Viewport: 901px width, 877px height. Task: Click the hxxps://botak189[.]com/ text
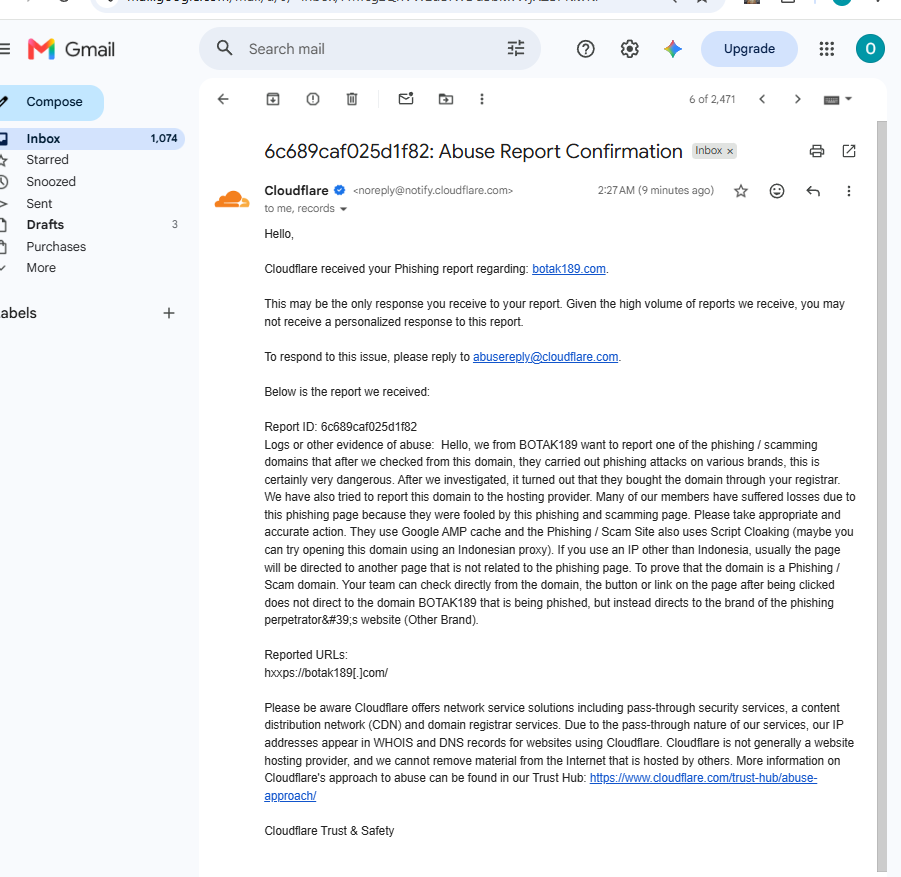326,673
